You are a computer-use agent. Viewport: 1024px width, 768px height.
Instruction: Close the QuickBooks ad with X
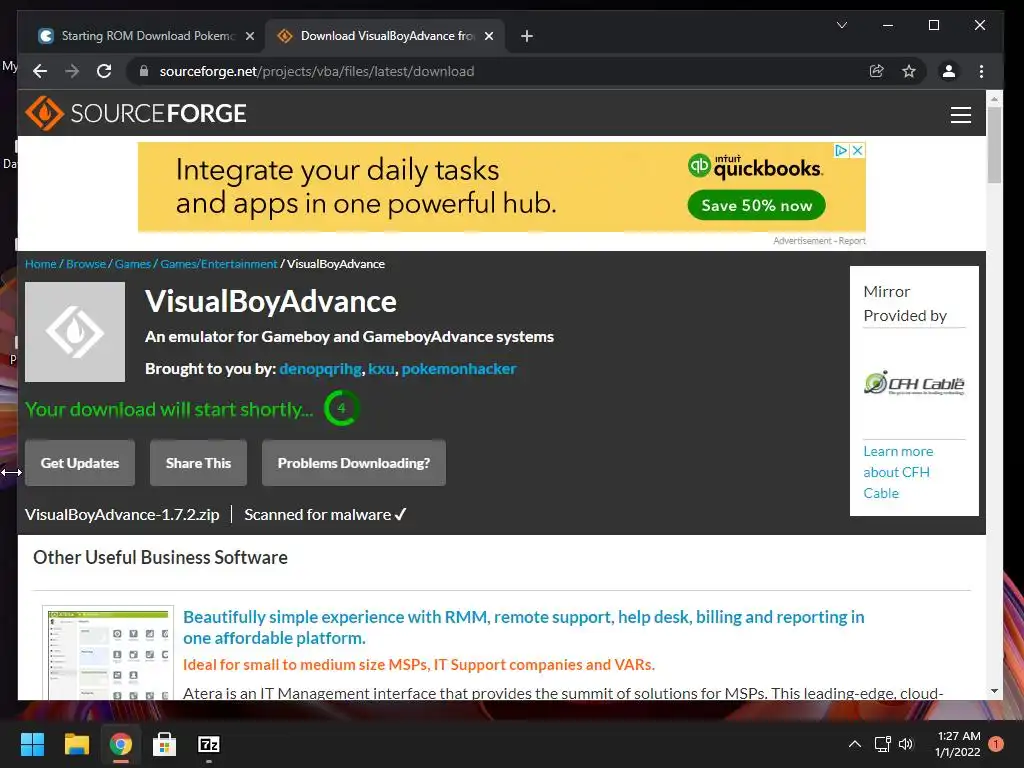click(858, 150)
